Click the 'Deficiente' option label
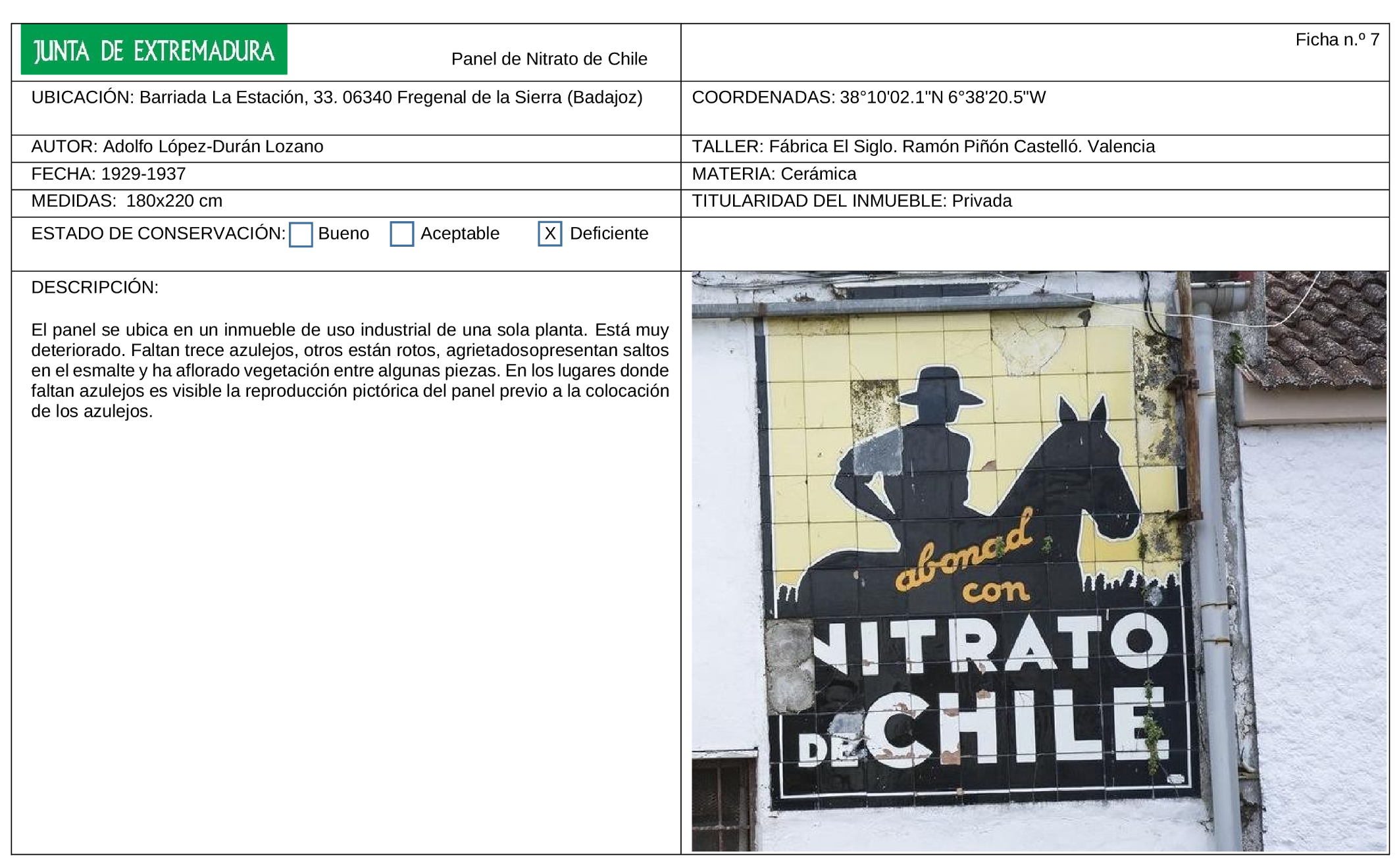 tap(609, 234)
